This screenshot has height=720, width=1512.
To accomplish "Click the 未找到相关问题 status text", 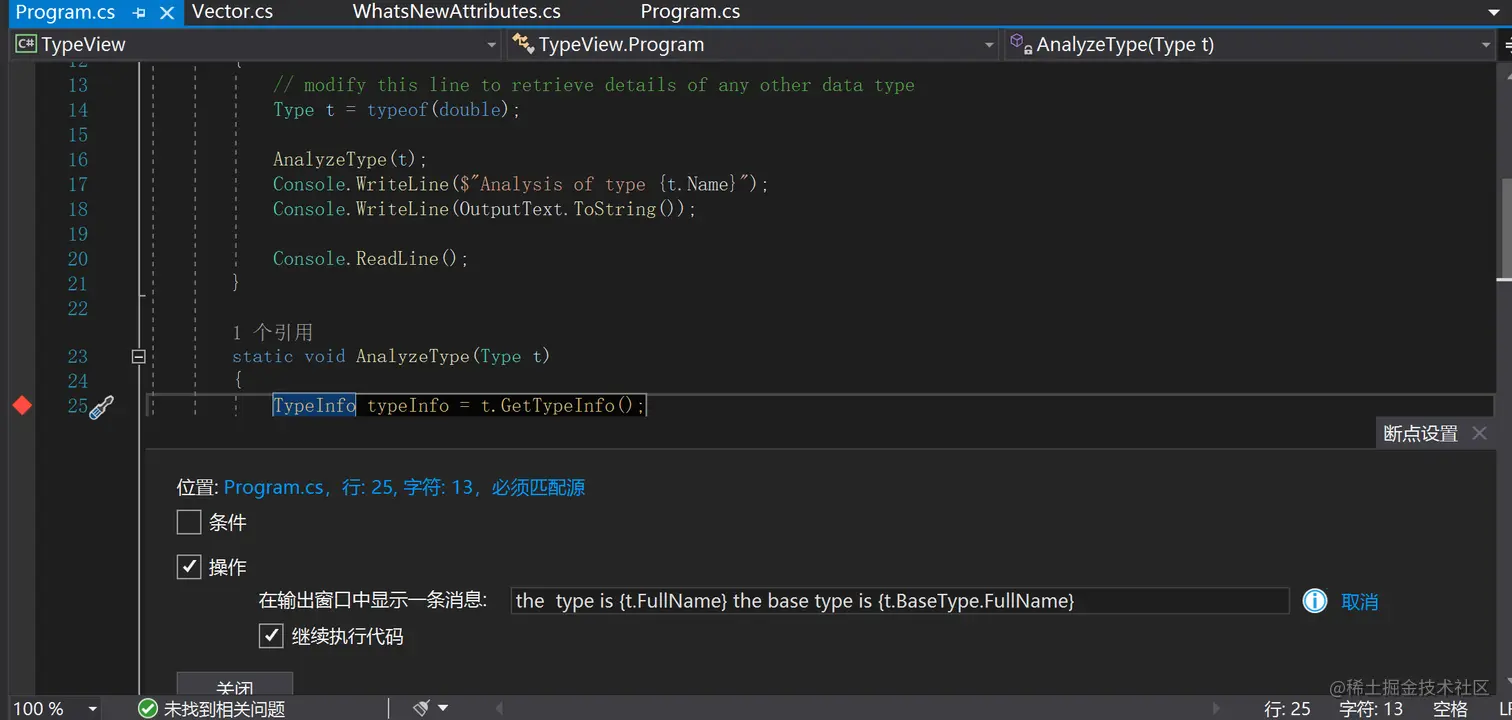I will (224, 709).
